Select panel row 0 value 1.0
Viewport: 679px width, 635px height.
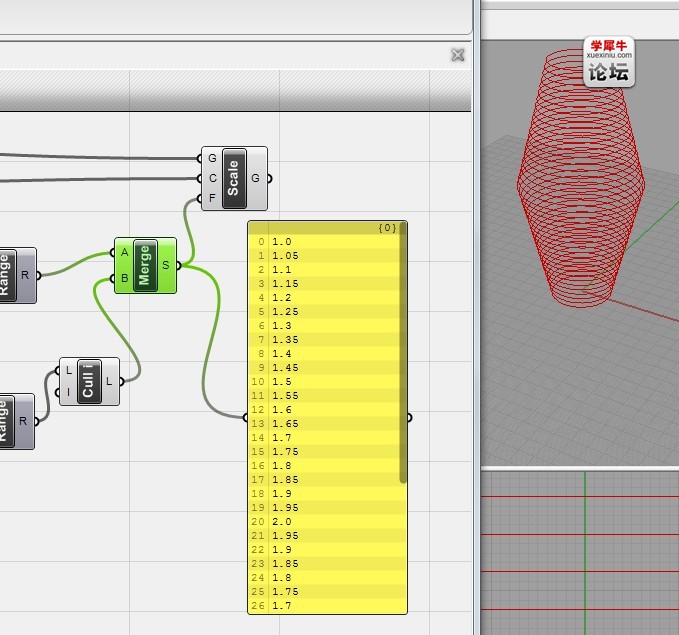pyautogui.click(x=324, y=242)
